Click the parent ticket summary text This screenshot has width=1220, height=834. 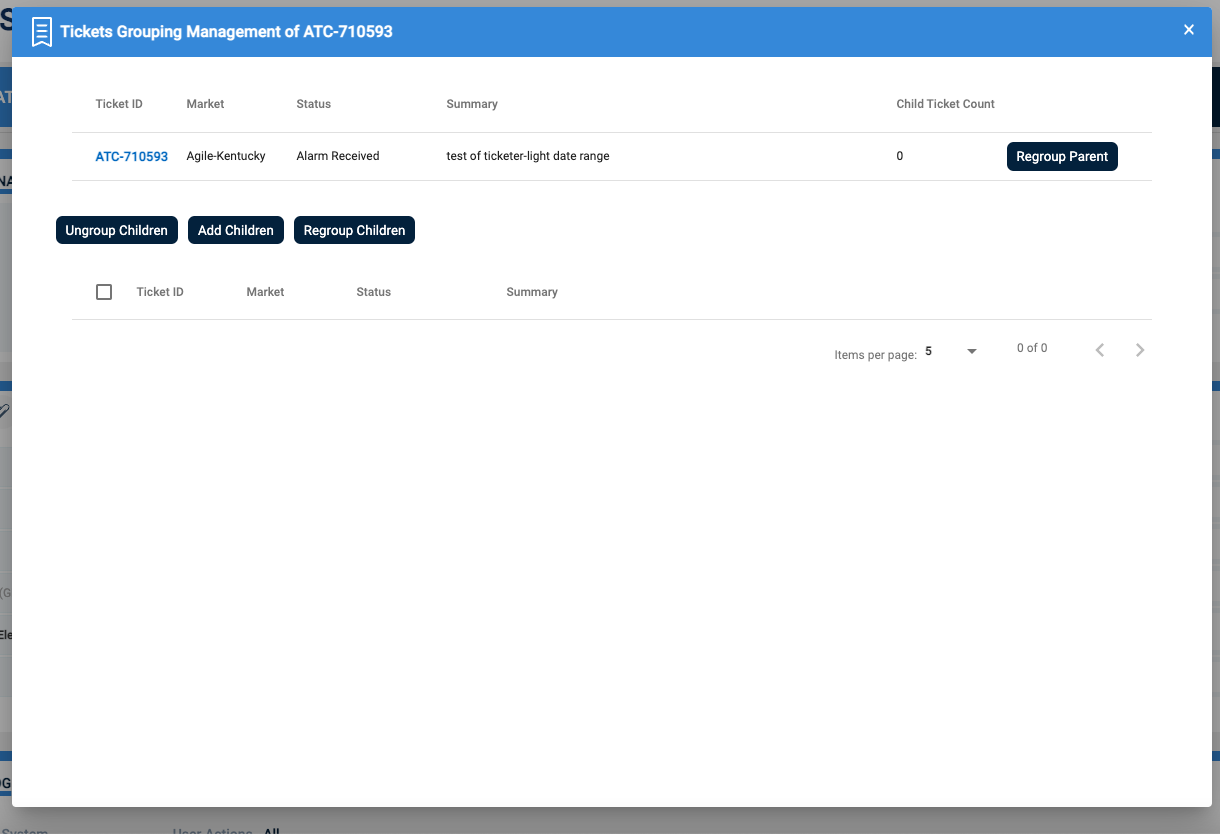tap(527, 157)
